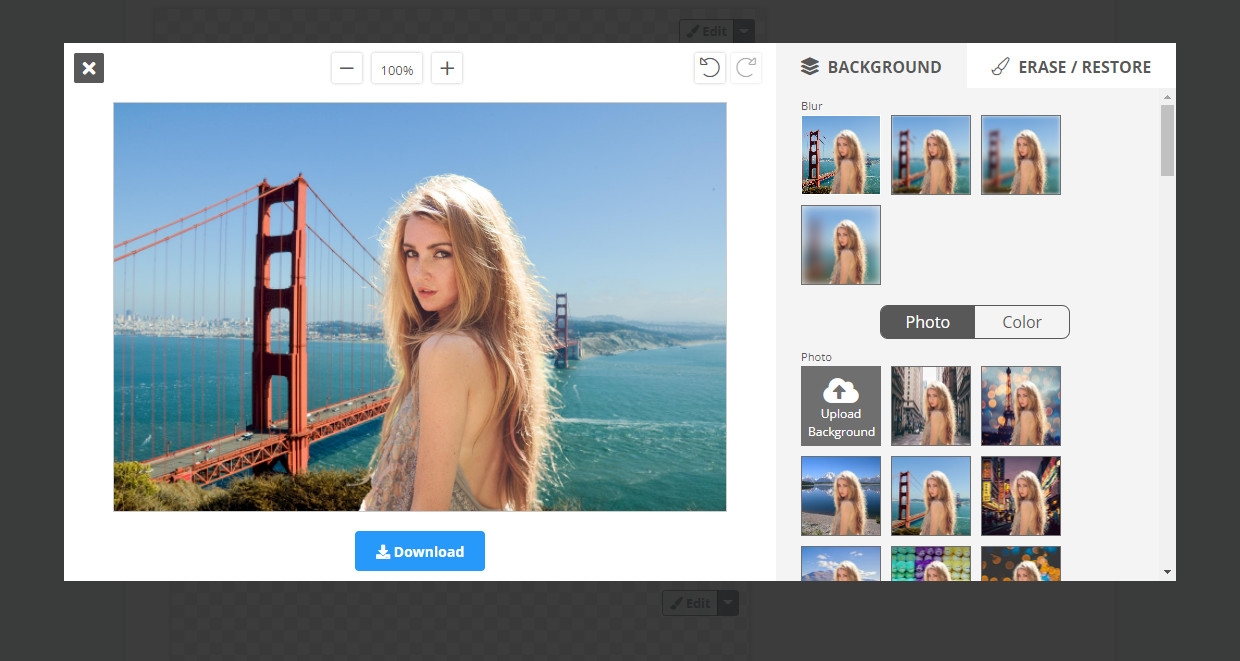Click the main preview image of the woman
The image size is (1240, 661).
(420, 307)
